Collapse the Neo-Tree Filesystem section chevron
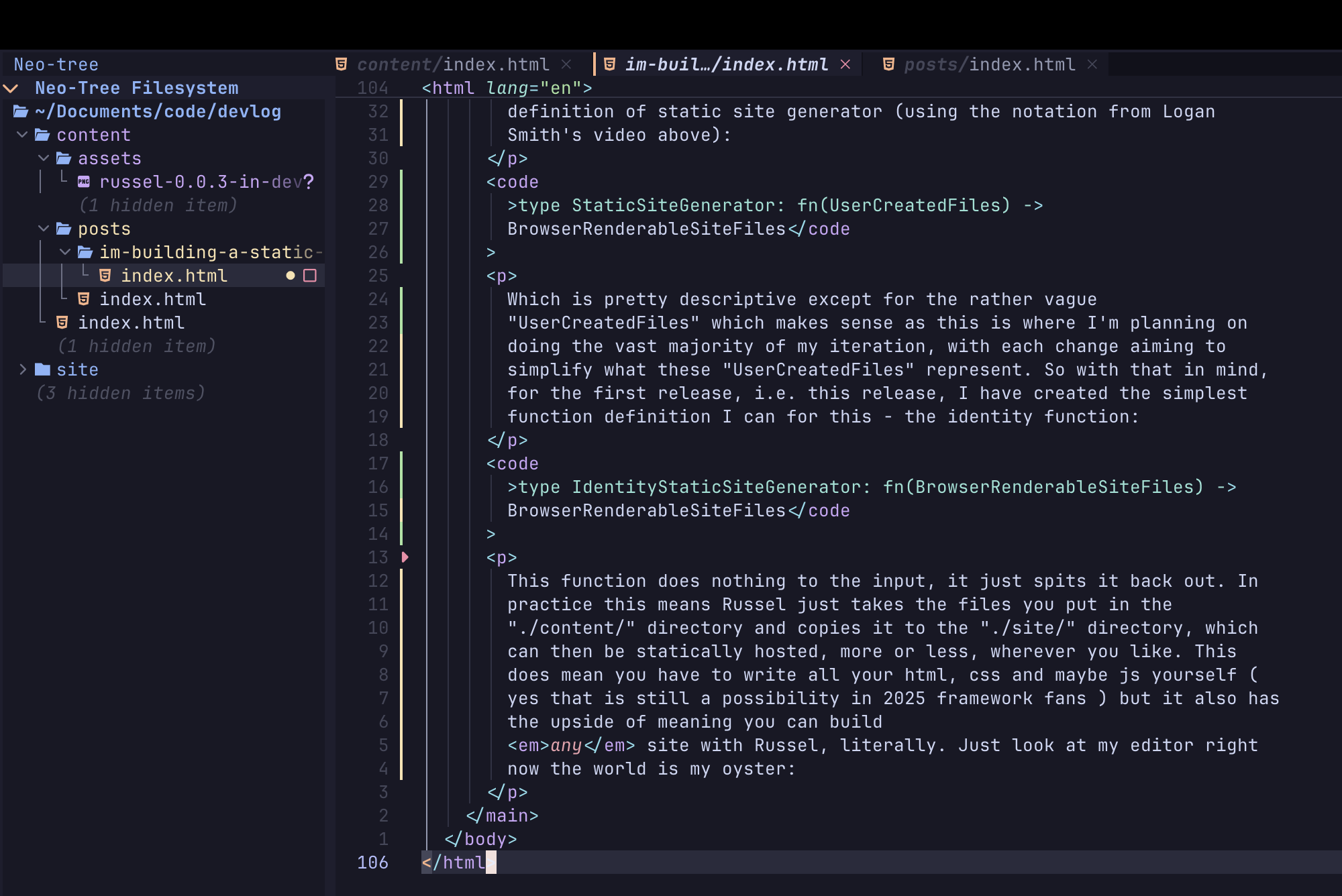 (x=11, y=88)
